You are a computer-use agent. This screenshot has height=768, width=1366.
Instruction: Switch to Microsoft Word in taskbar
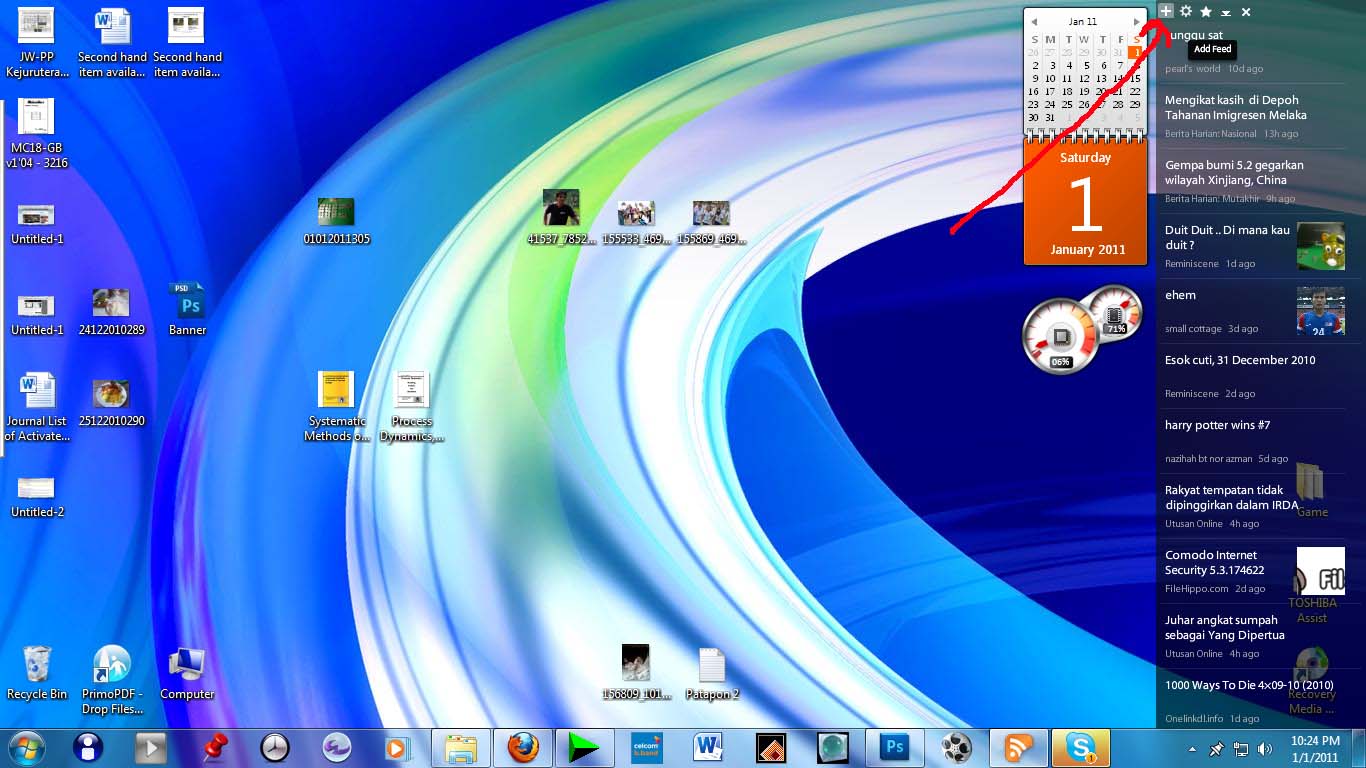coord(708,747)
